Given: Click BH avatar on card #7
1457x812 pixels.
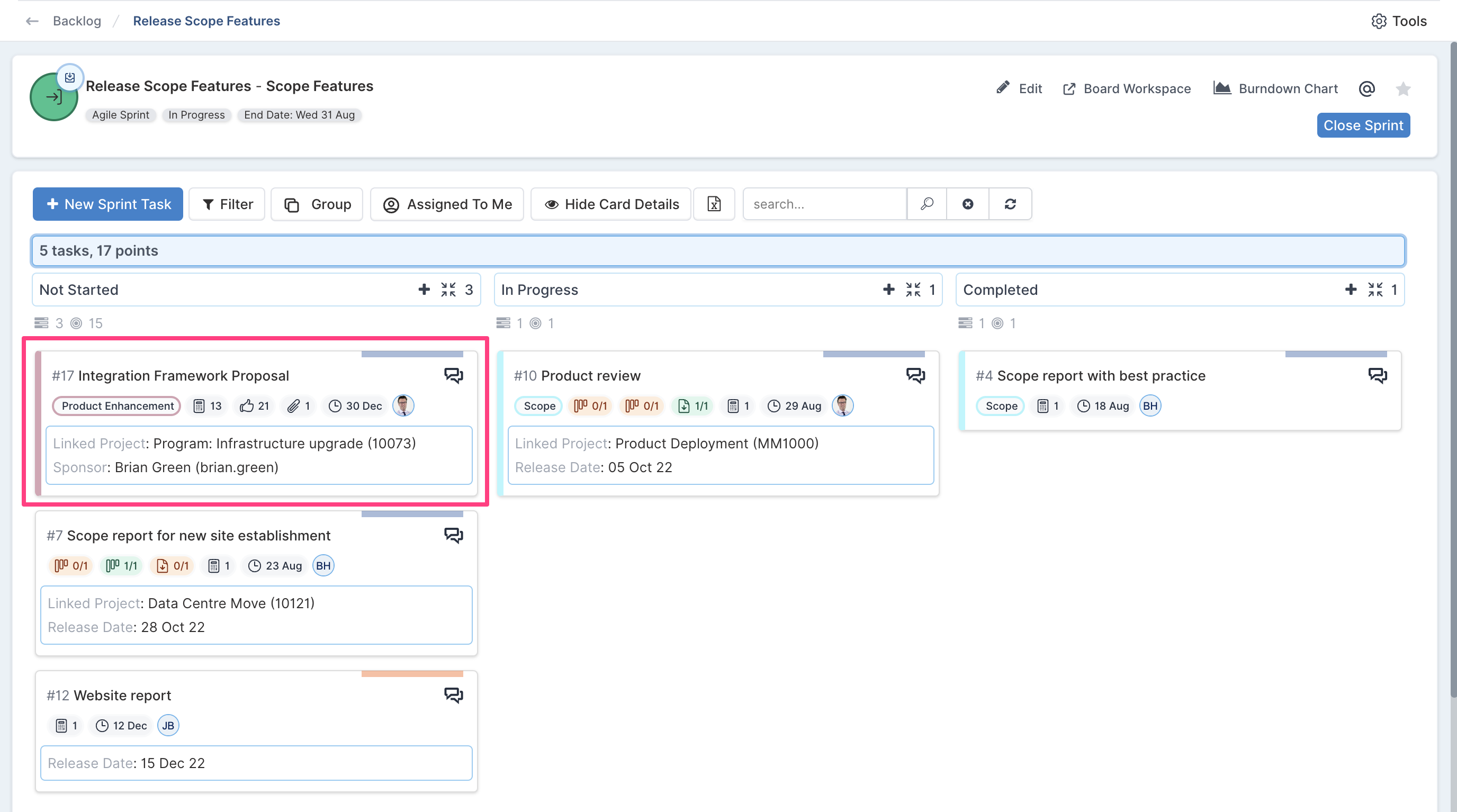Looking at the screenshot, I should tap(323, 565).
